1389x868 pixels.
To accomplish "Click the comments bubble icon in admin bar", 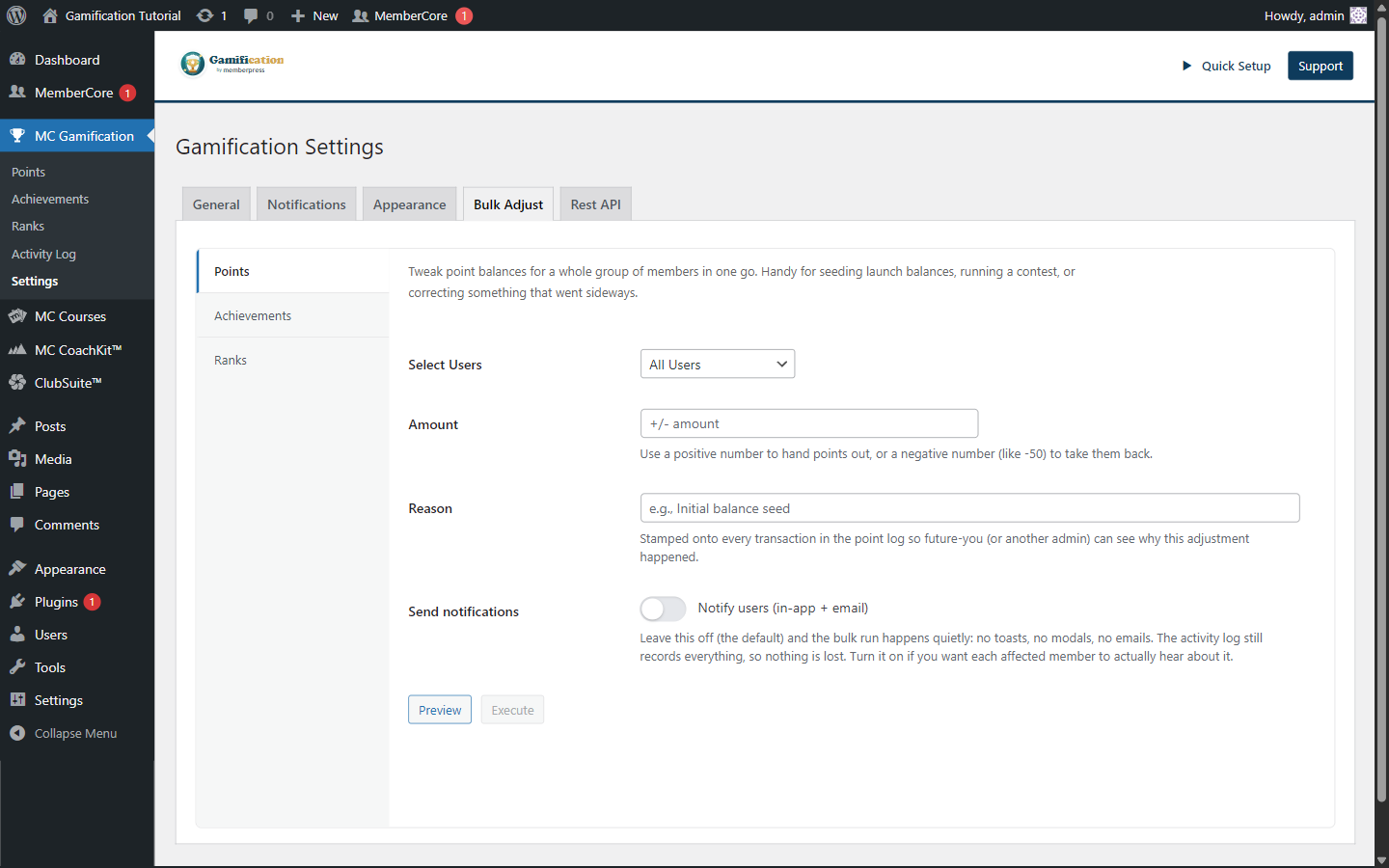I will (x=251, y=15).
